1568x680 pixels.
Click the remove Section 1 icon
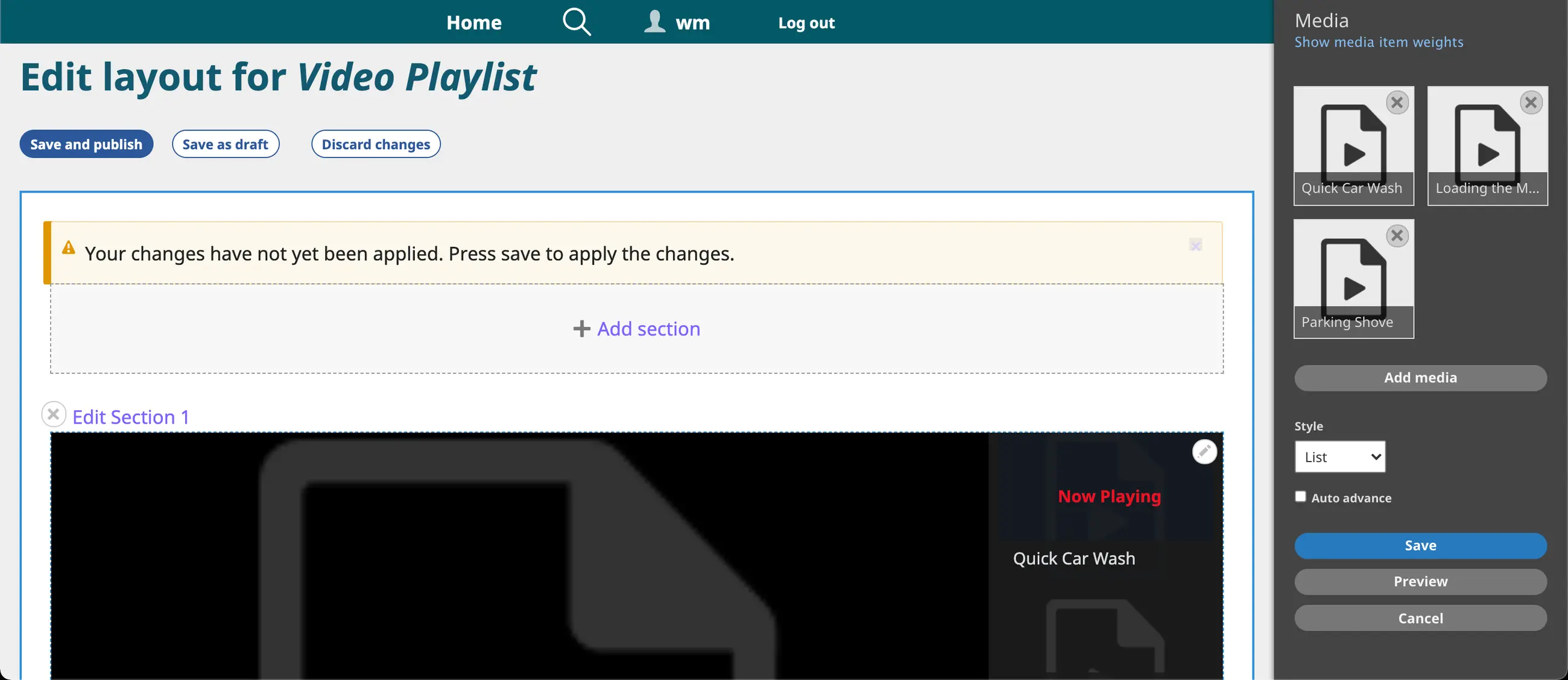(54, 415)
